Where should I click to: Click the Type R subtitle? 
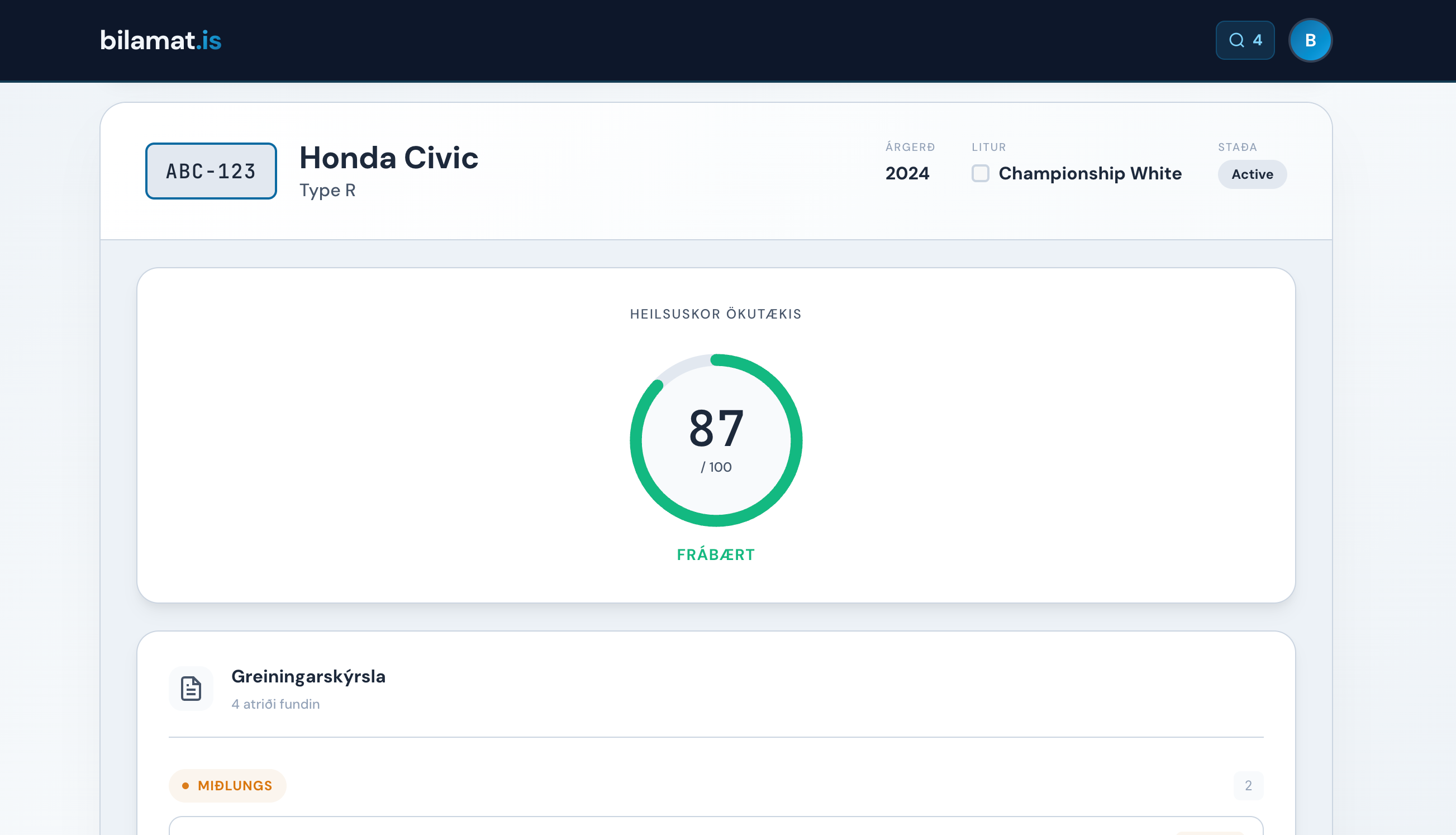[327, 190]
